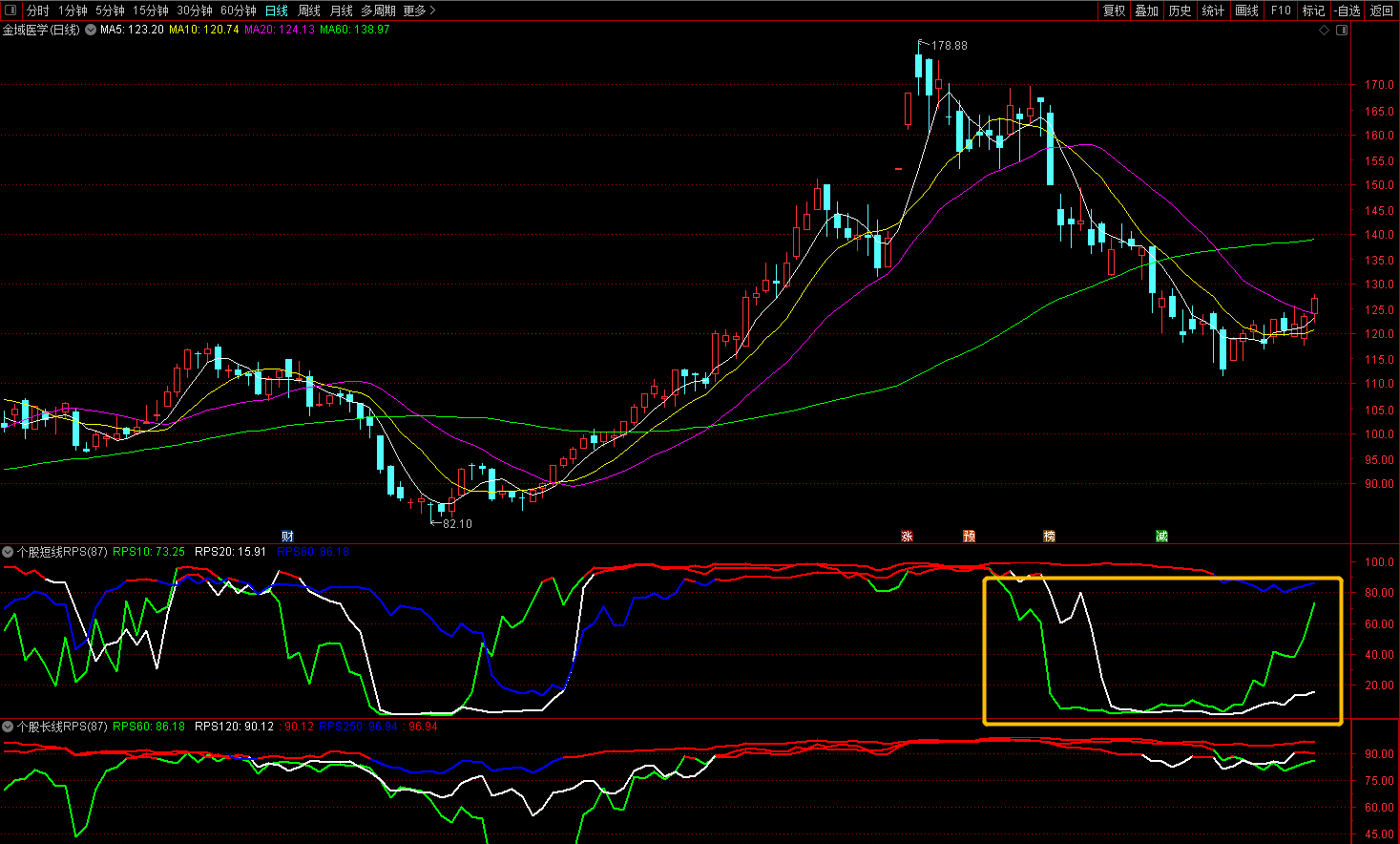Click the 复权 adjustment button
Screen dimensions: 1400x844
click(x=1114, y=11)
